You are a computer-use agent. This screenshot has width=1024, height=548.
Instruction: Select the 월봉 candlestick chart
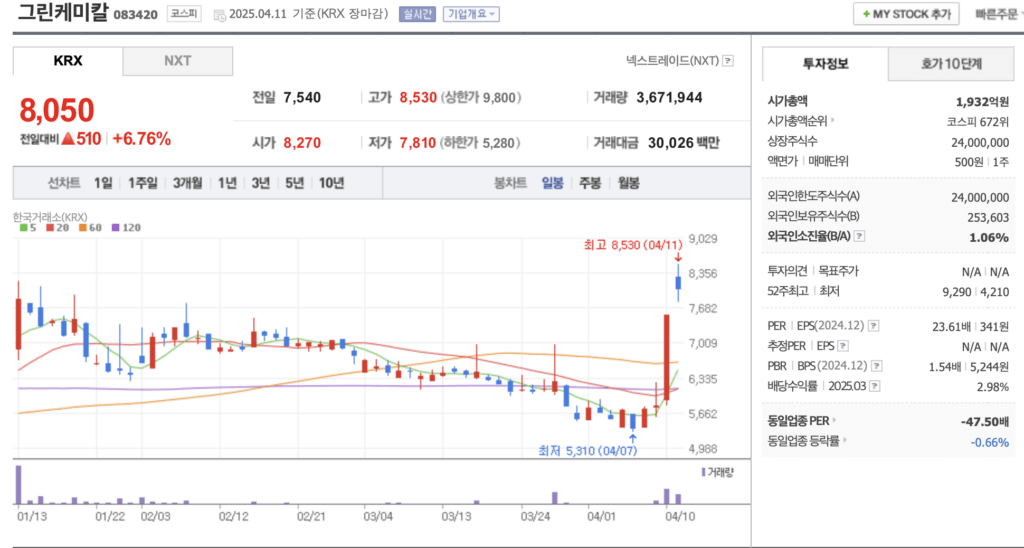click(628, 183)
